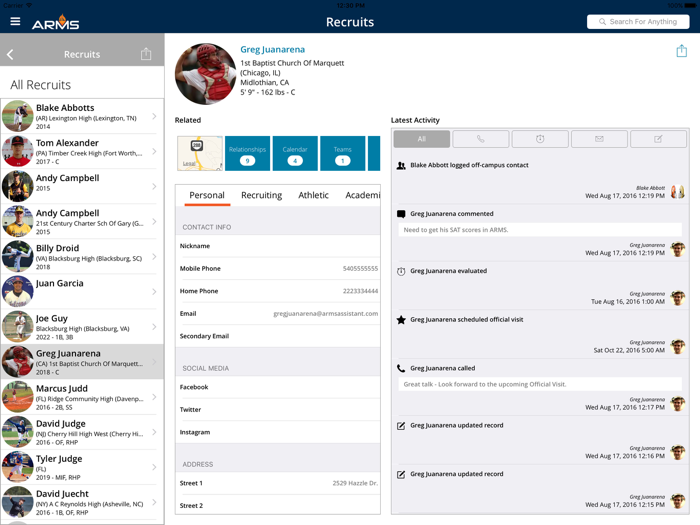Tap the share icon in Recruits sidebar header

(146, 54)
